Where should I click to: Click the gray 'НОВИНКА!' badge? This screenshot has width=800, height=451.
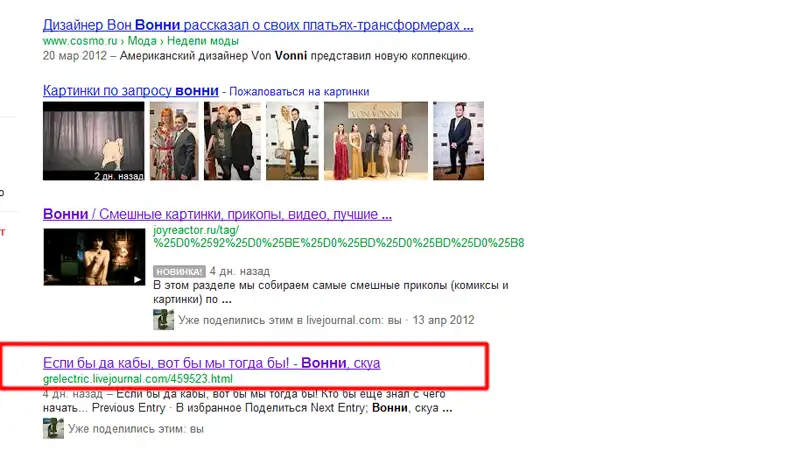coord(179,271)
